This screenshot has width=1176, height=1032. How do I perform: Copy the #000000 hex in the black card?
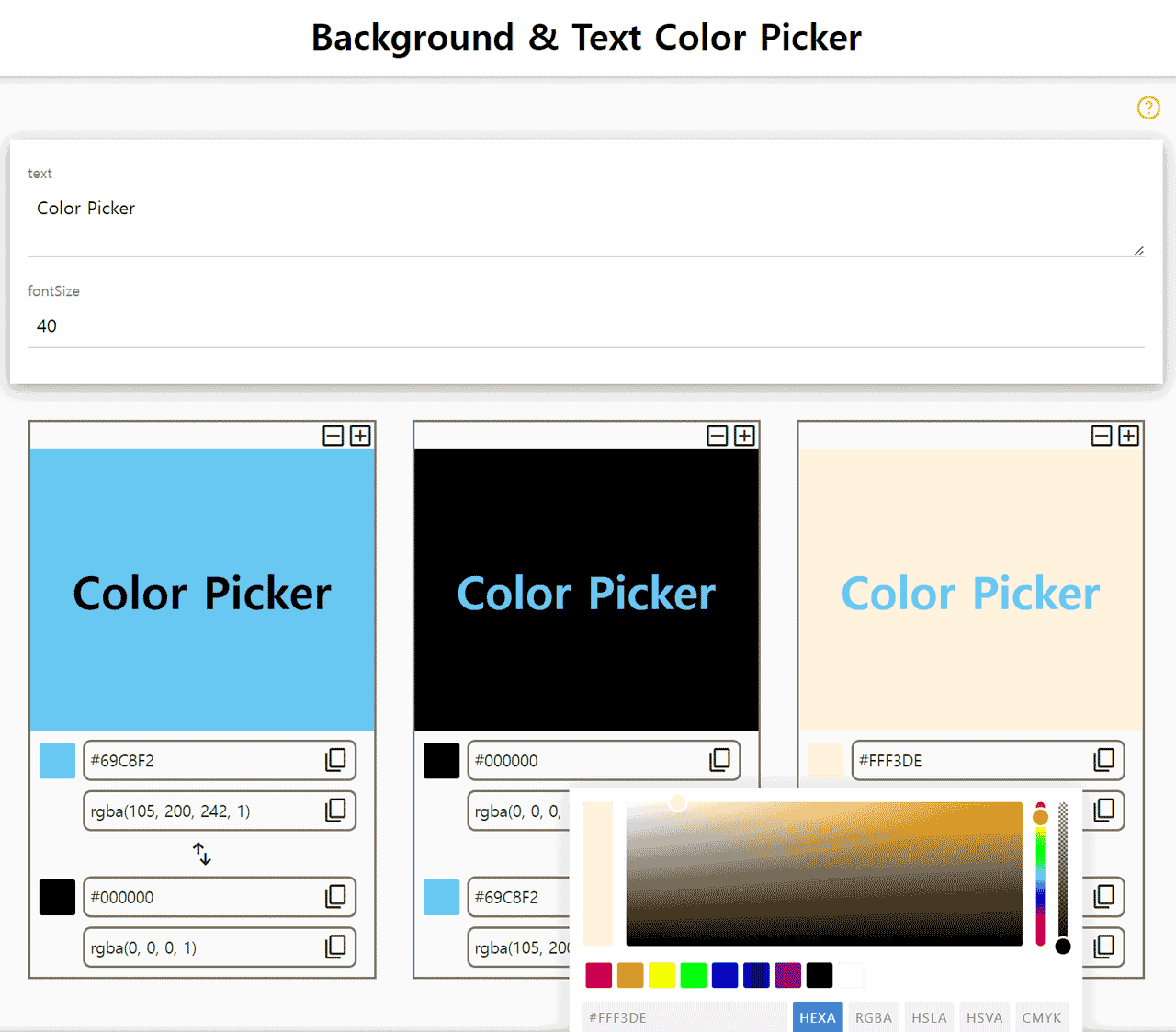719,760
